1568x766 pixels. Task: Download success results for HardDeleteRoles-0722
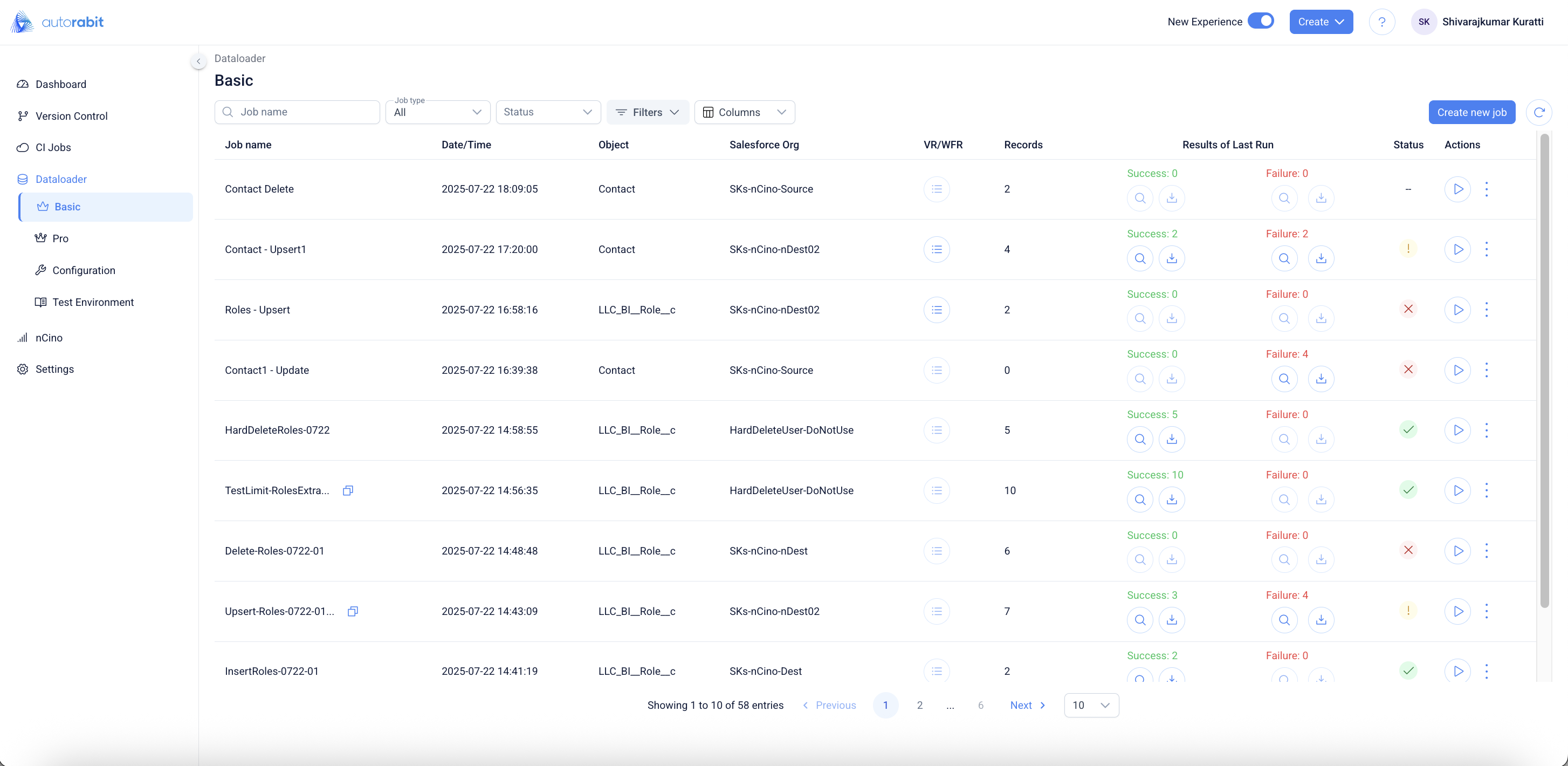coord(1171,439)
